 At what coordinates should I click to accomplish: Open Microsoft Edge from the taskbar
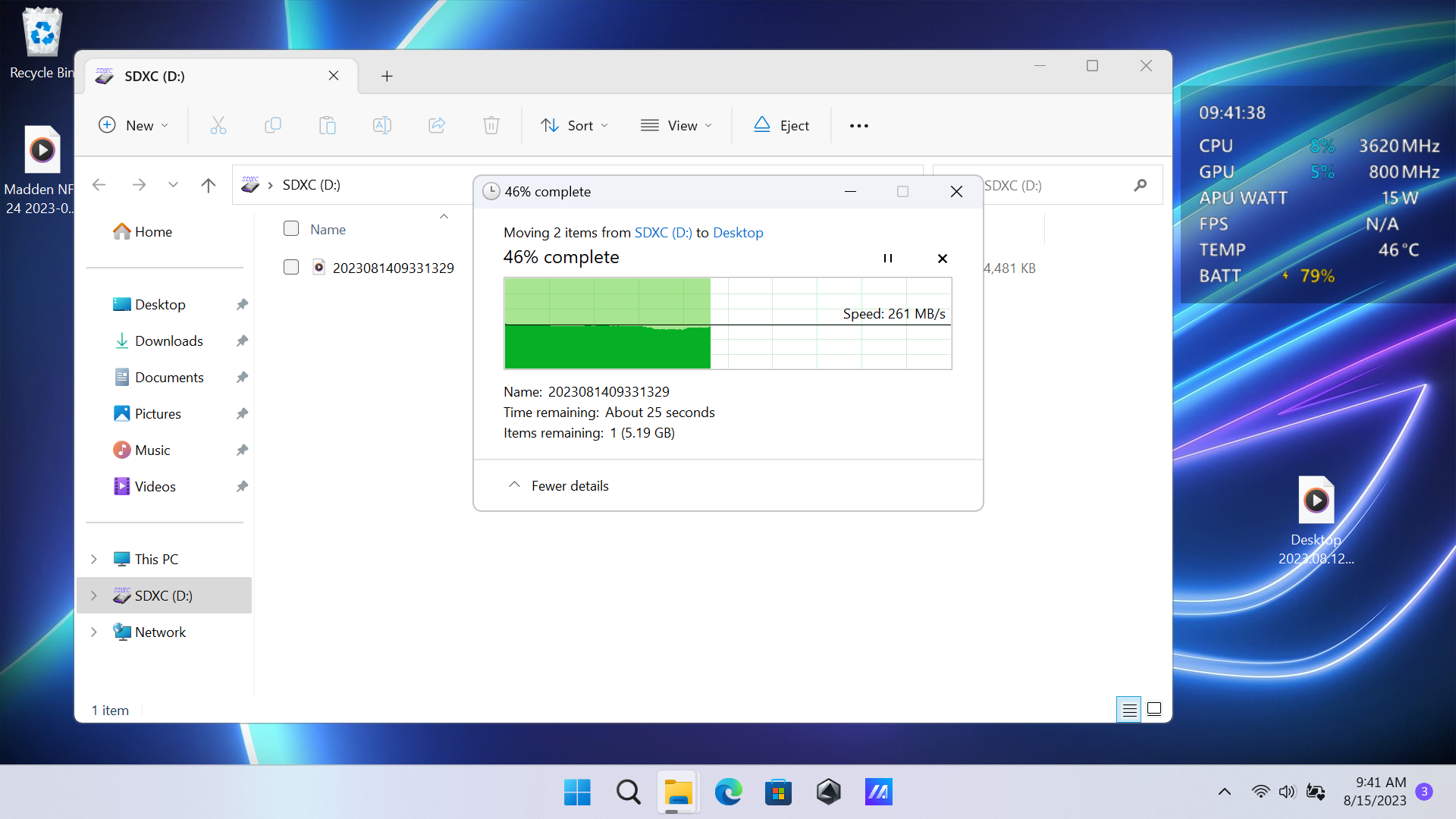point(728,792)
